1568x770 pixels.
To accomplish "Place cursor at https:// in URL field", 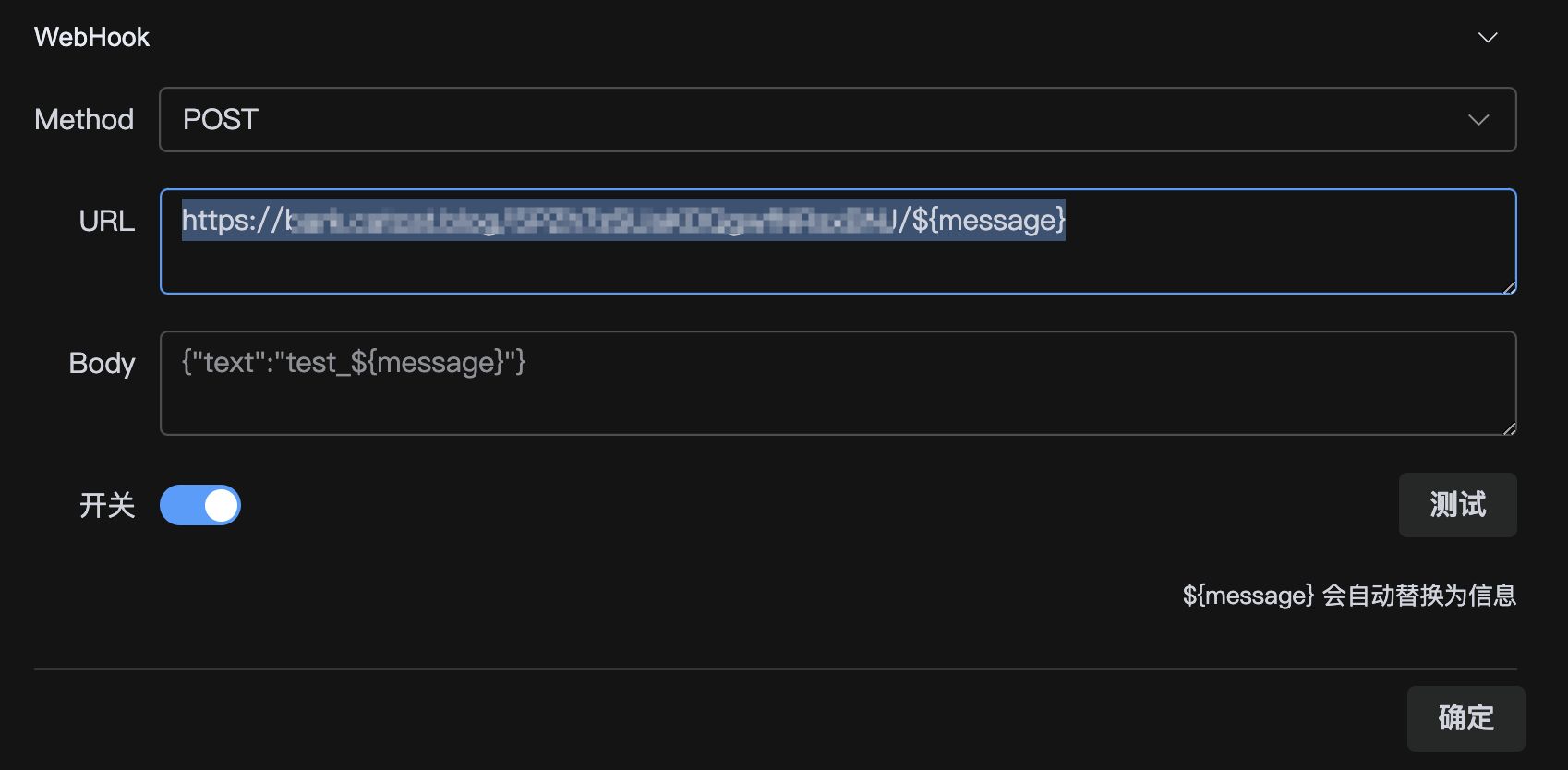I will click(231, 221).
